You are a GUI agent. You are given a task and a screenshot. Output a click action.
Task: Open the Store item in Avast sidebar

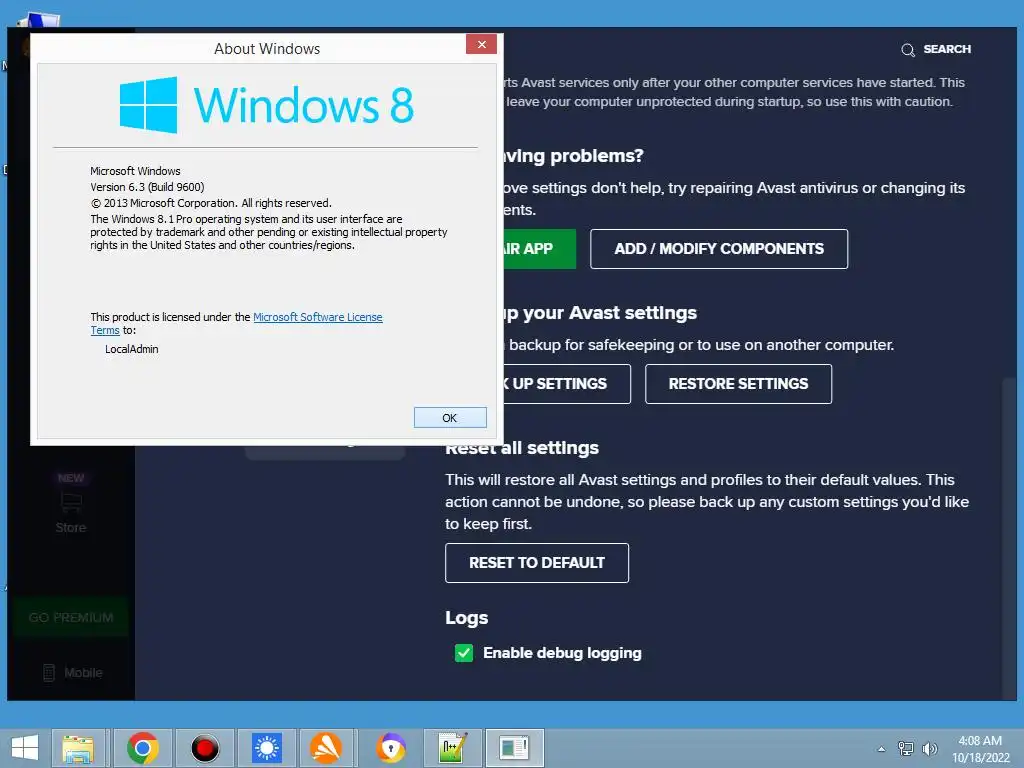coord(71,503)
